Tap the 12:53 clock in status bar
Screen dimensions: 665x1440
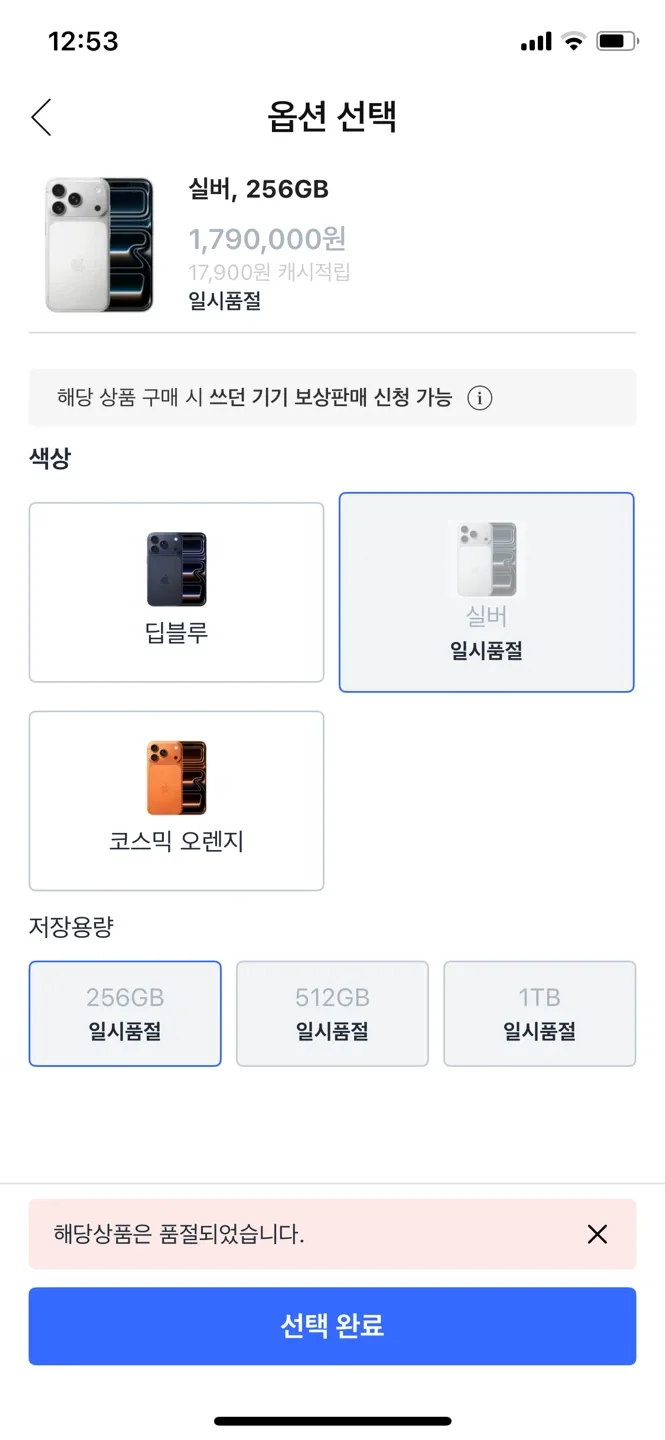pos(83,41)
